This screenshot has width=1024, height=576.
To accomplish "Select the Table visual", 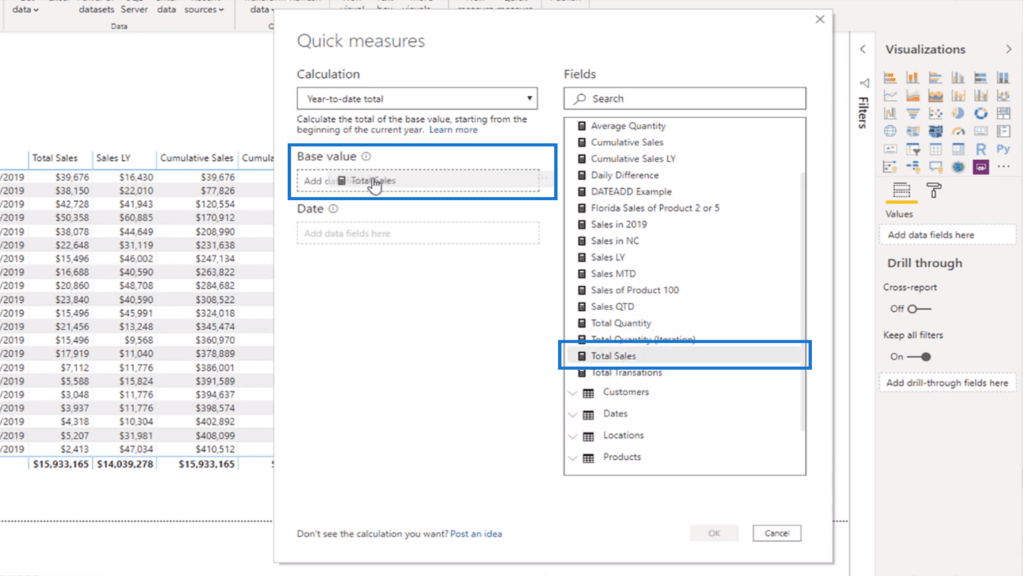I will click(935, 150).
